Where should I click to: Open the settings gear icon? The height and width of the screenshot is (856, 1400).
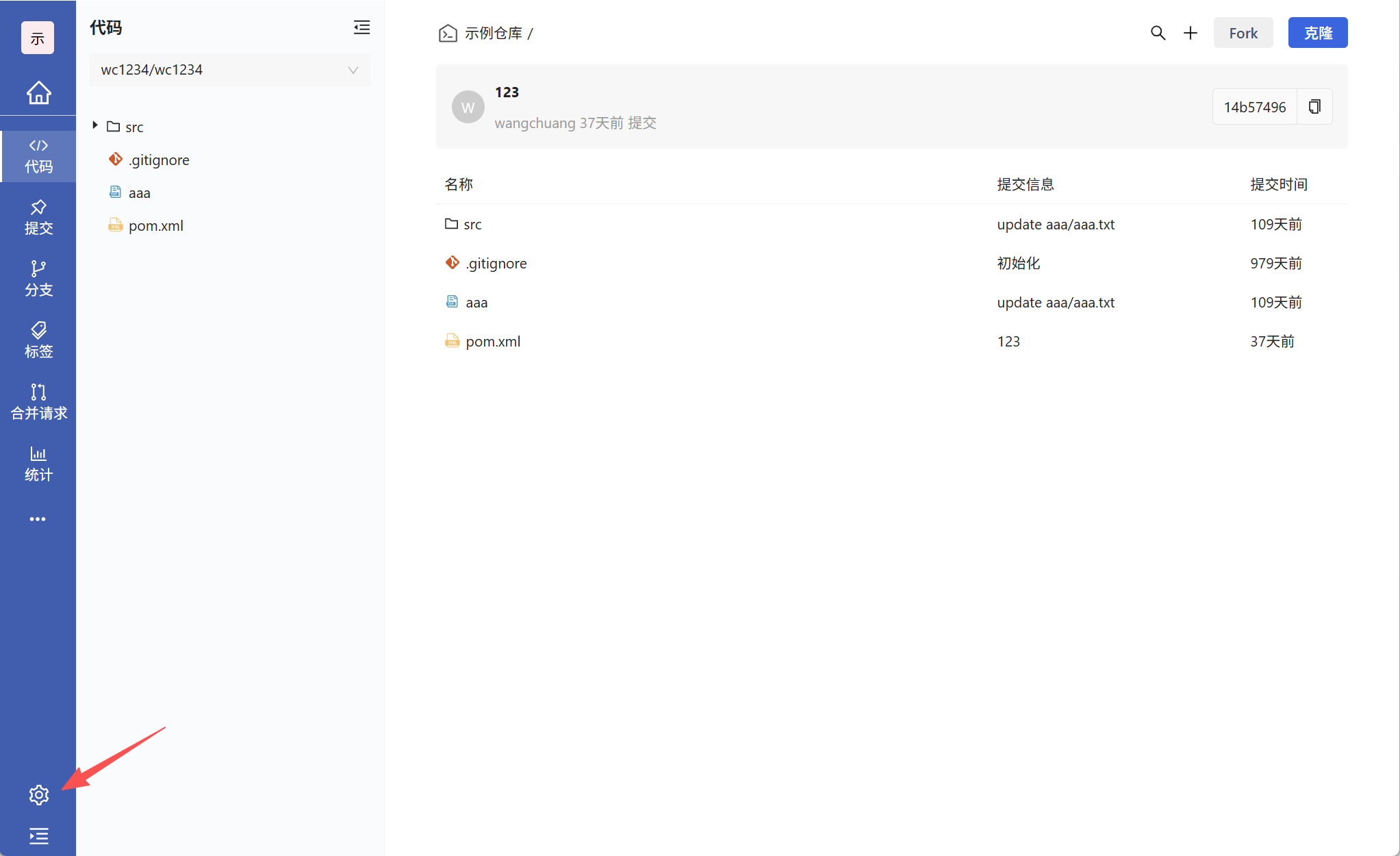(38, 794)
